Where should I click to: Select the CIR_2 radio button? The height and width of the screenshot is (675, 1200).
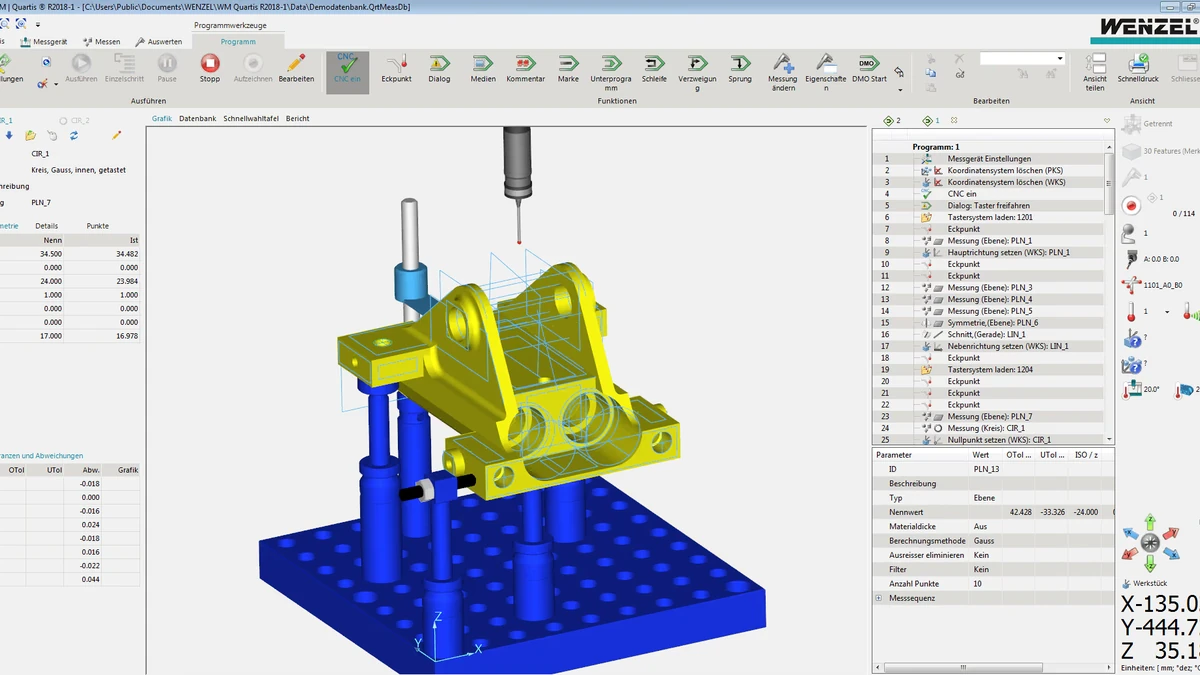tap(63, 120)
